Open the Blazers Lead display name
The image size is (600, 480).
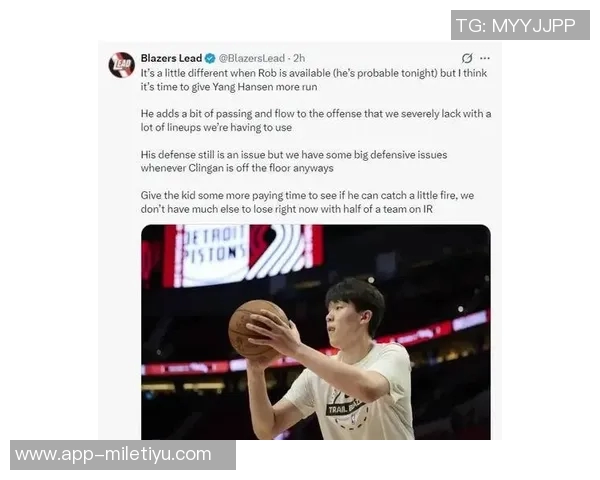[x=171, y=58]
